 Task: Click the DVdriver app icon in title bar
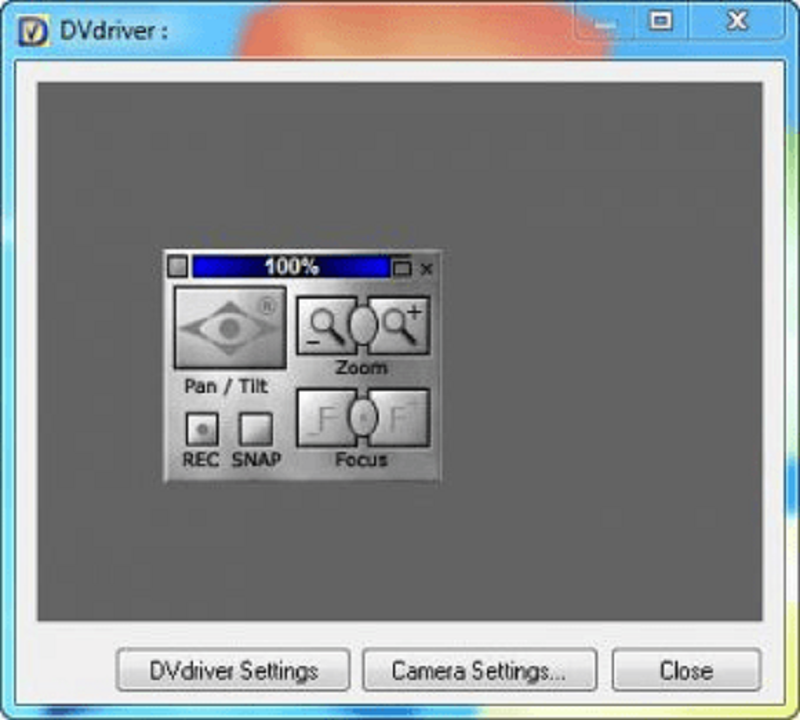point(33,30)
